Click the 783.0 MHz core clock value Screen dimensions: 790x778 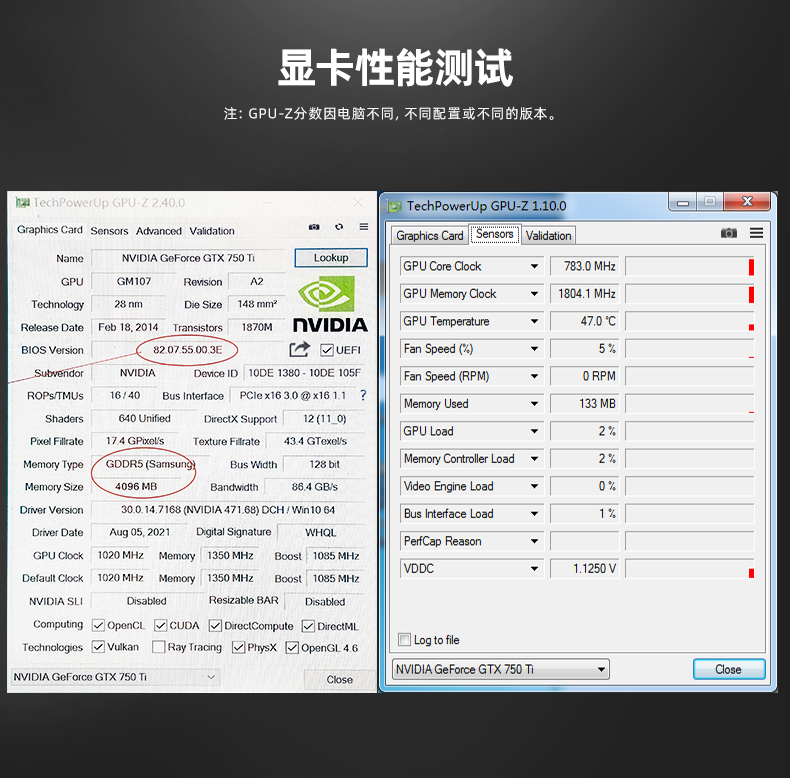[584, 266]
